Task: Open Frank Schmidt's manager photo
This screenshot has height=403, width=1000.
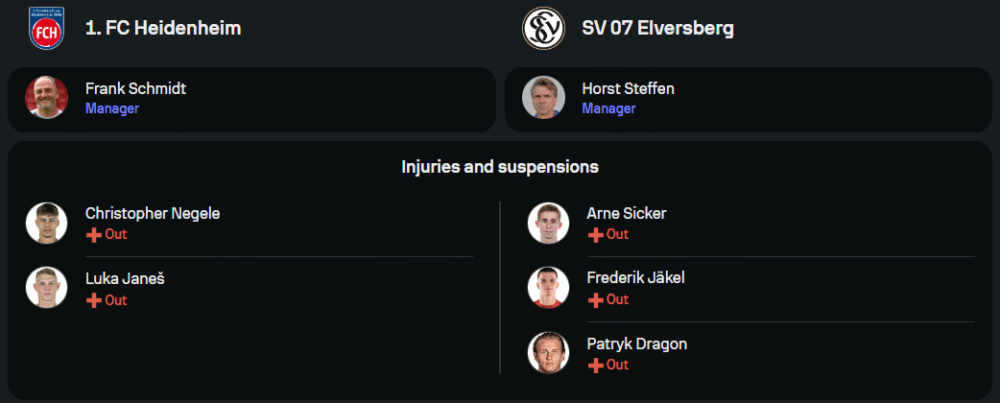Action: pyautogui.click(x=46, y=97)
